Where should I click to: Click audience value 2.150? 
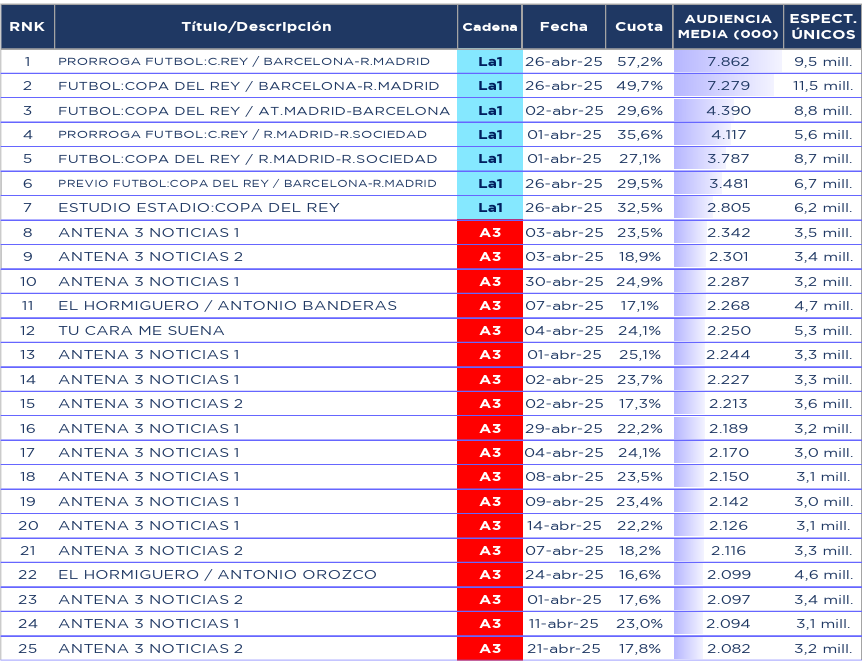point(728,477)
